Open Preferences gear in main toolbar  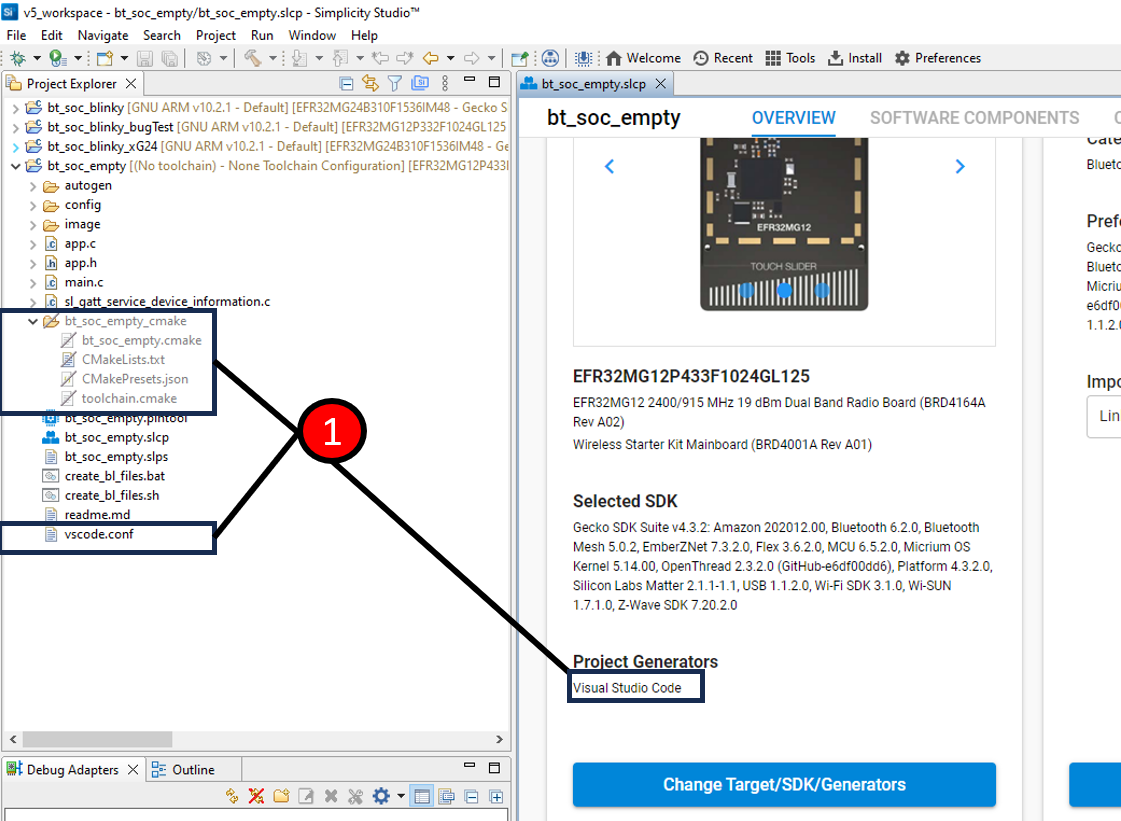(902, 58)
